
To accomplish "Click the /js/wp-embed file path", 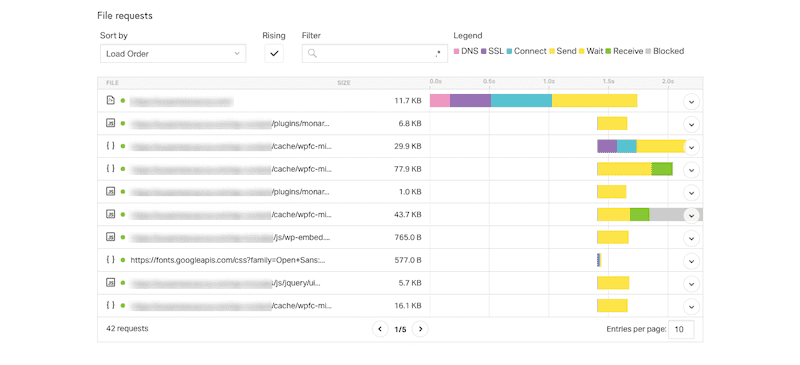I will [302, 237].
